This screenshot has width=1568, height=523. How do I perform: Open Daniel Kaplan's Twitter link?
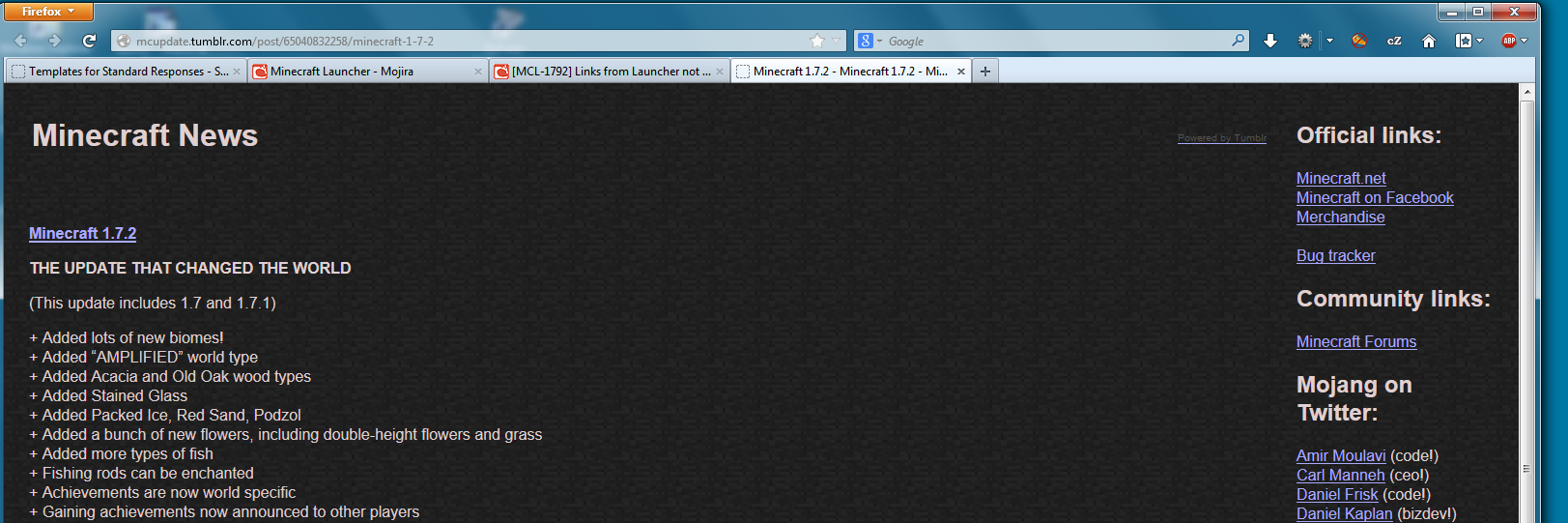[x=1345, y=514]
